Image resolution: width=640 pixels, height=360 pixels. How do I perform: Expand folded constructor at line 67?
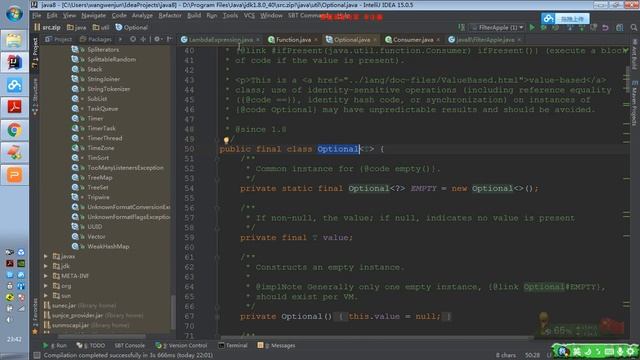217,316
